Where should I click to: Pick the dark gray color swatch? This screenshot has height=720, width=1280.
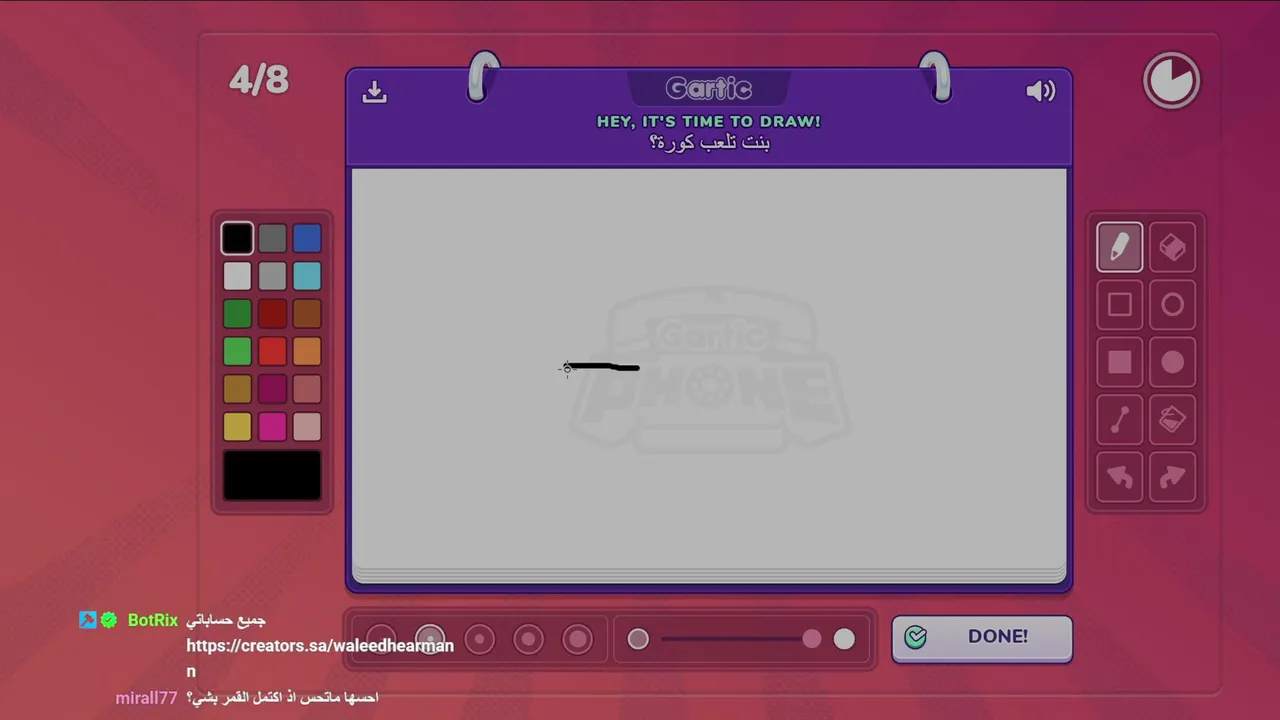(x=272, y=238)
